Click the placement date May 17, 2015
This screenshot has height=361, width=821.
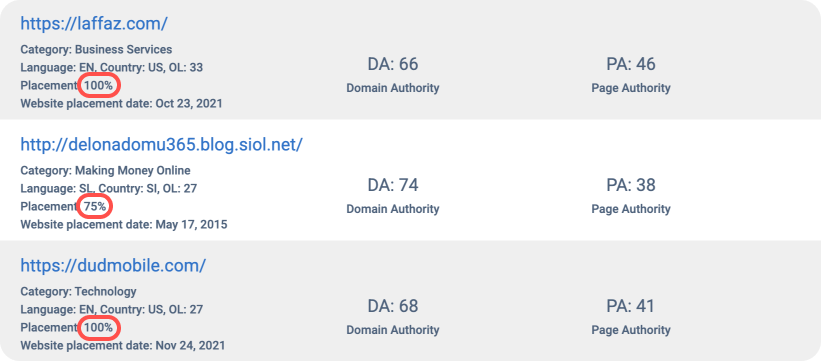click(x=191, y=225)
